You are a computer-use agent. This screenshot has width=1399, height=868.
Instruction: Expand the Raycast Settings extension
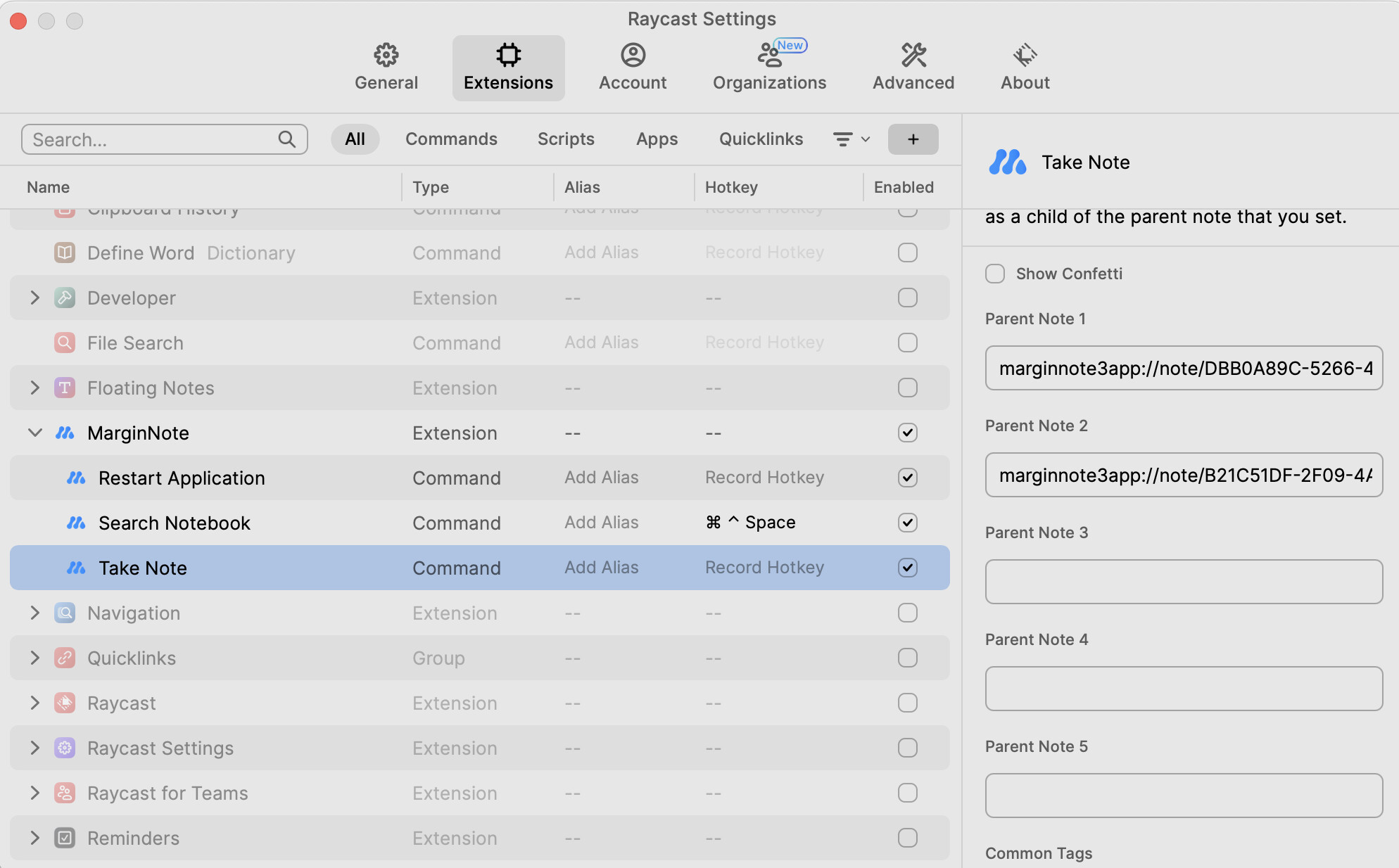coord(34,748)
